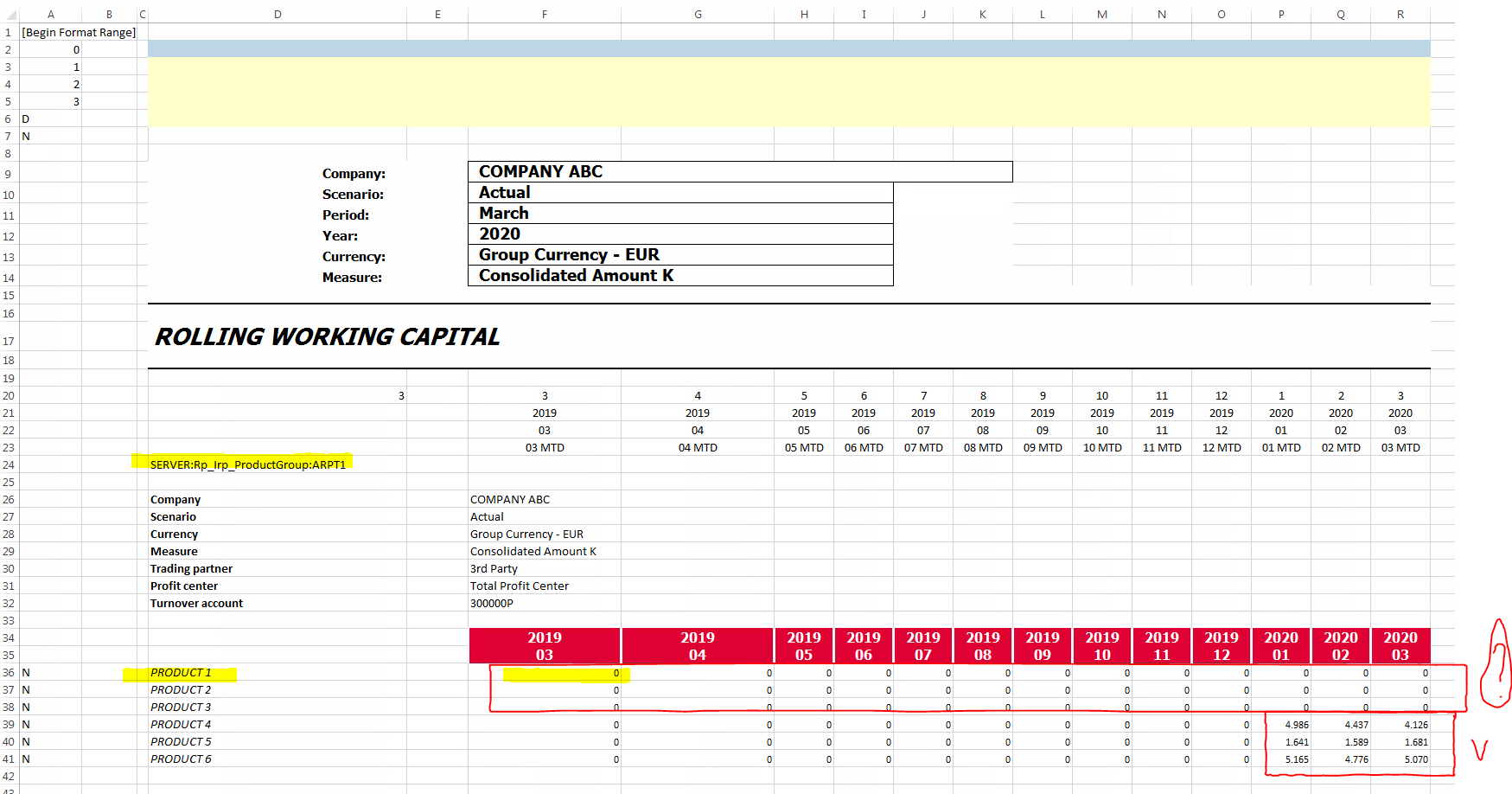Click the 3rd Party value cell
The width and height of the screenshot is (1512, 794).
tap(494, 568)
